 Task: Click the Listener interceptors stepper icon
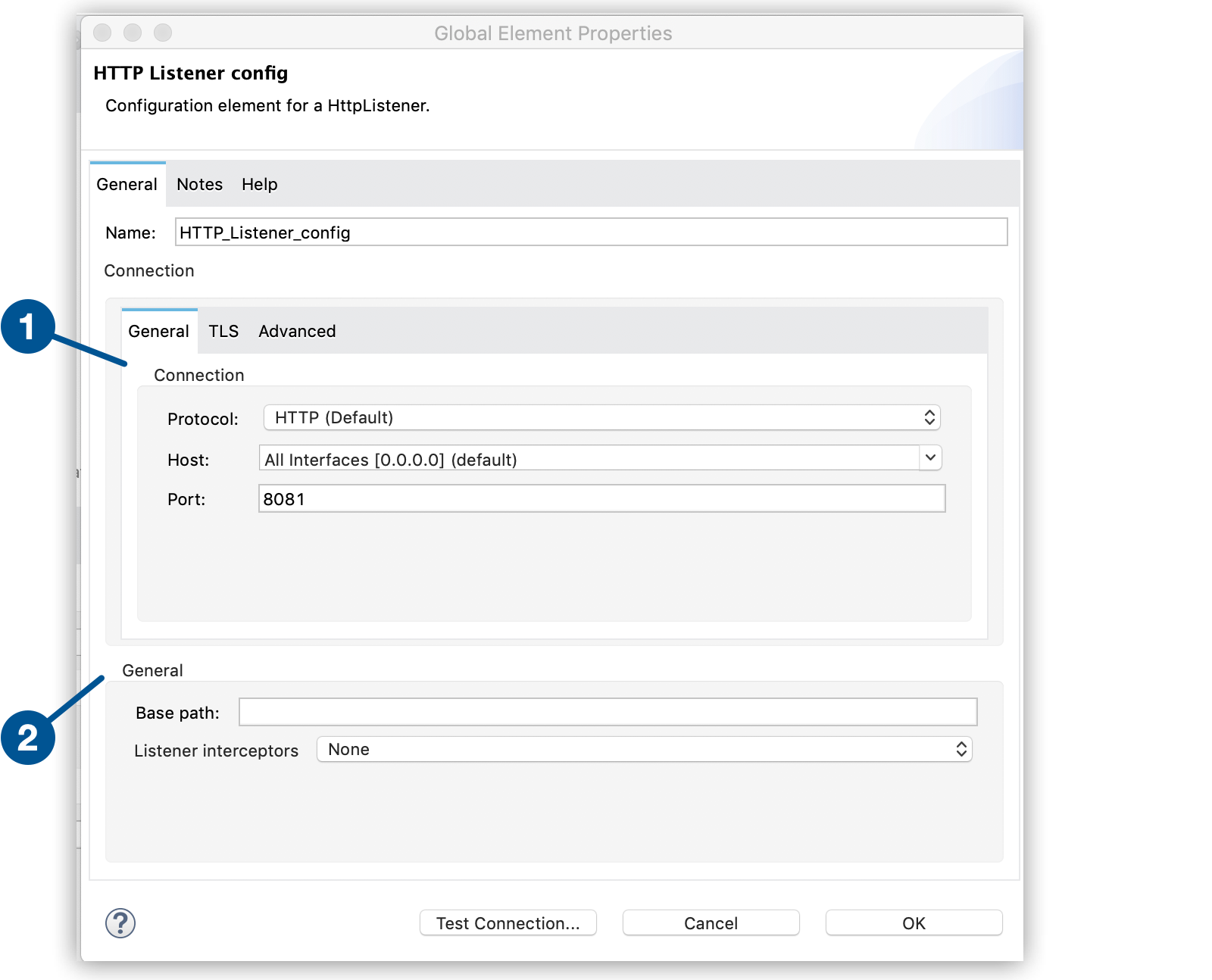961,749
